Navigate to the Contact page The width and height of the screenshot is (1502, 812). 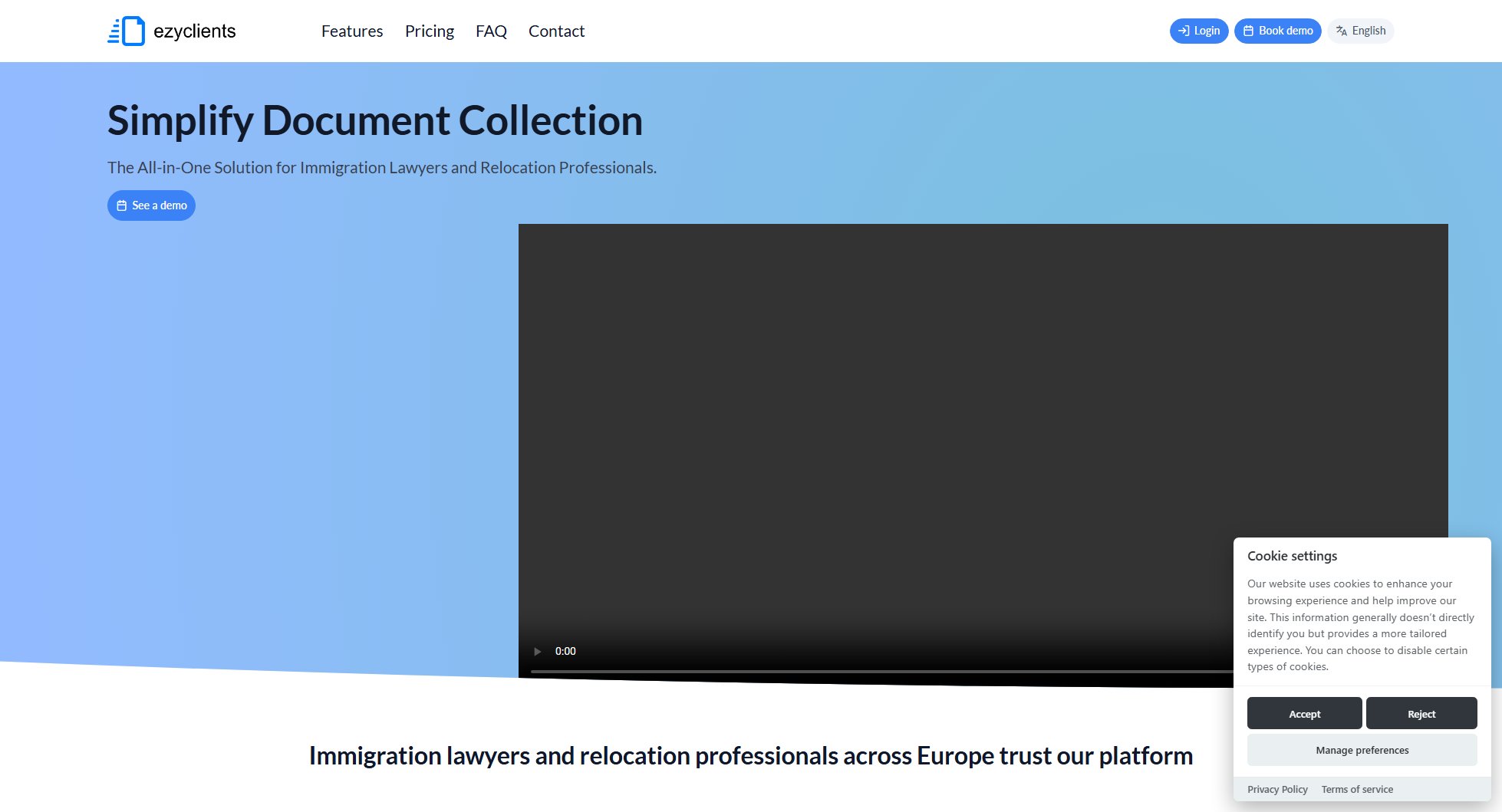(x=556, y=31)
